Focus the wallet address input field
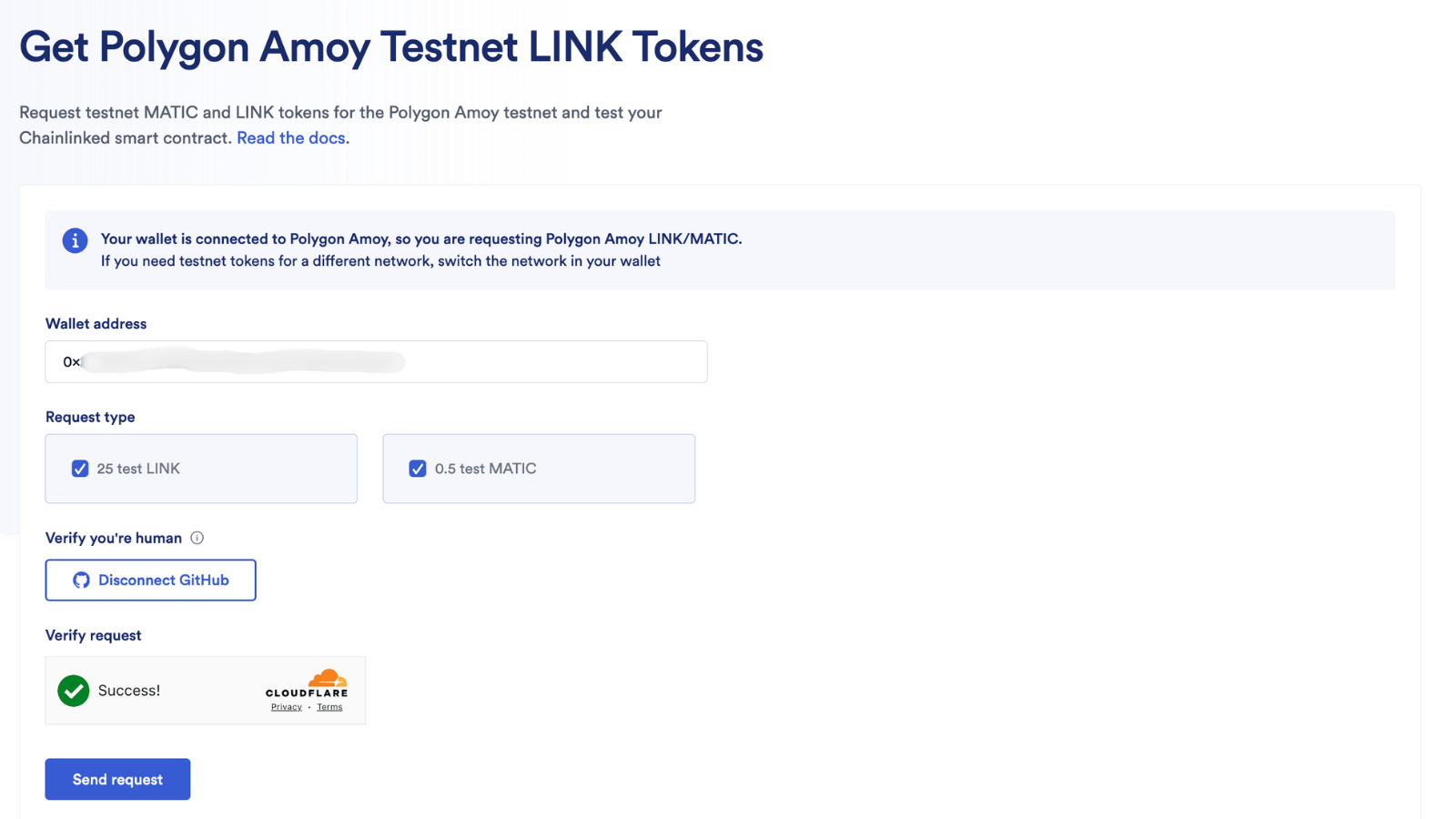Screen dimensions: 1456x819 point(376,361)
